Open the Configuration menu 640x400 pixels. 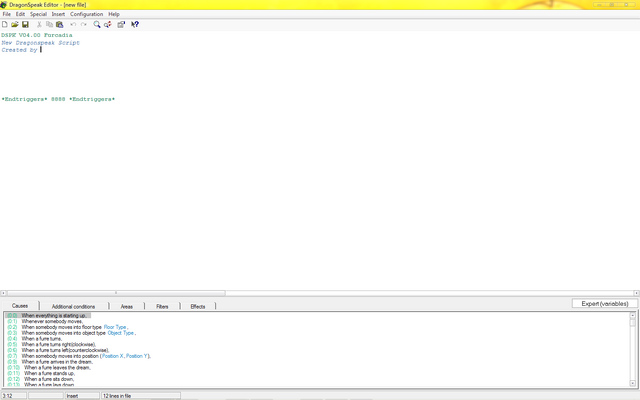pos(87,14)
